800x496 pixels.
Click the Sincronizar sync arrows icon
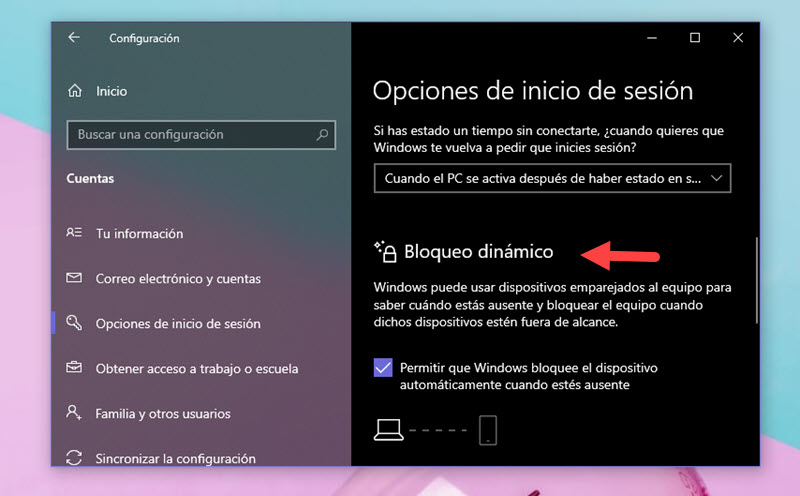[74, 458]
